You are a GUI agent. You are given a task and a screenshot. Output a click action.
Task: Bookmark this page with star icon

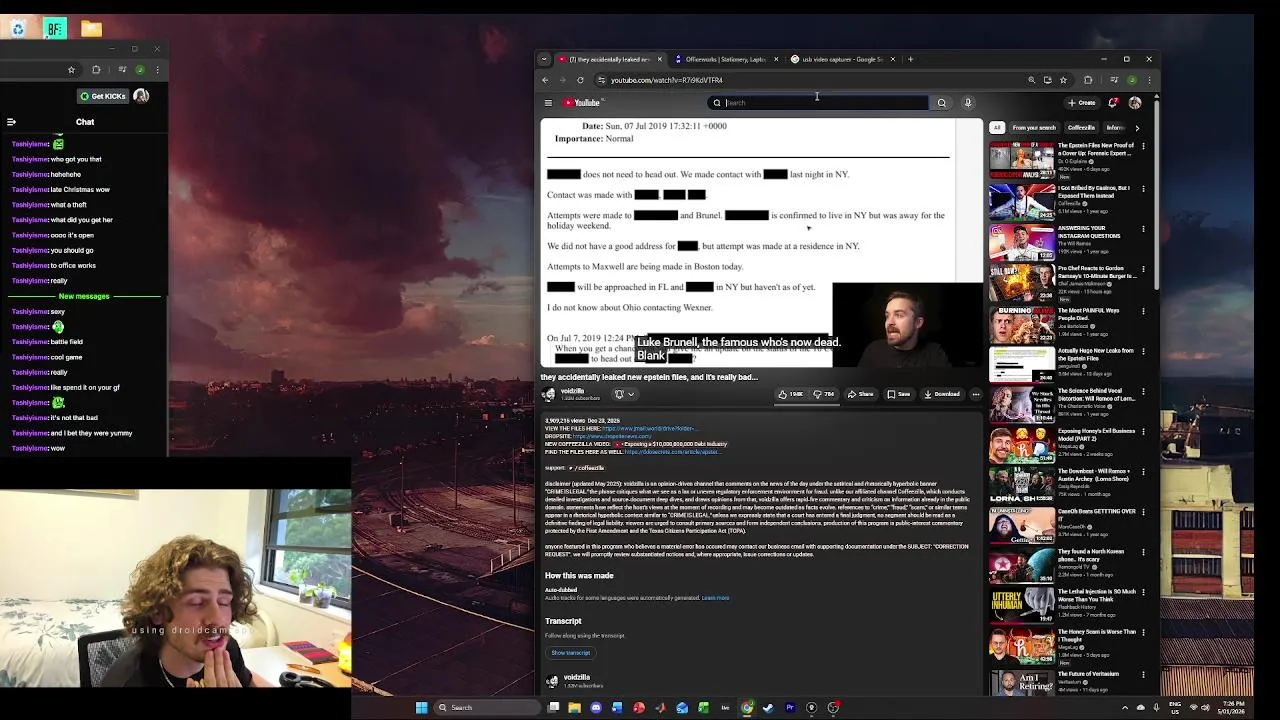pos(1063,80)
